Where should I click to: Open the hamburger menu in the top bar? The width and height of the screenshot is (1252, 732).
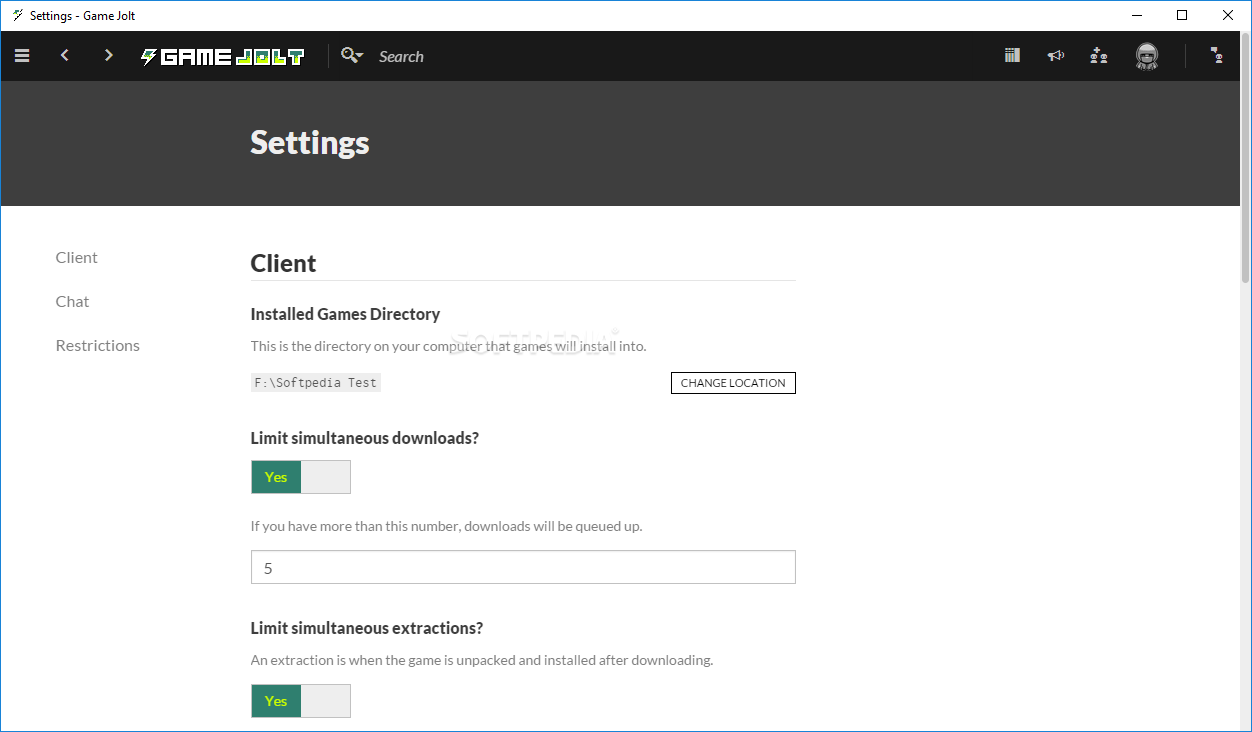22,56
